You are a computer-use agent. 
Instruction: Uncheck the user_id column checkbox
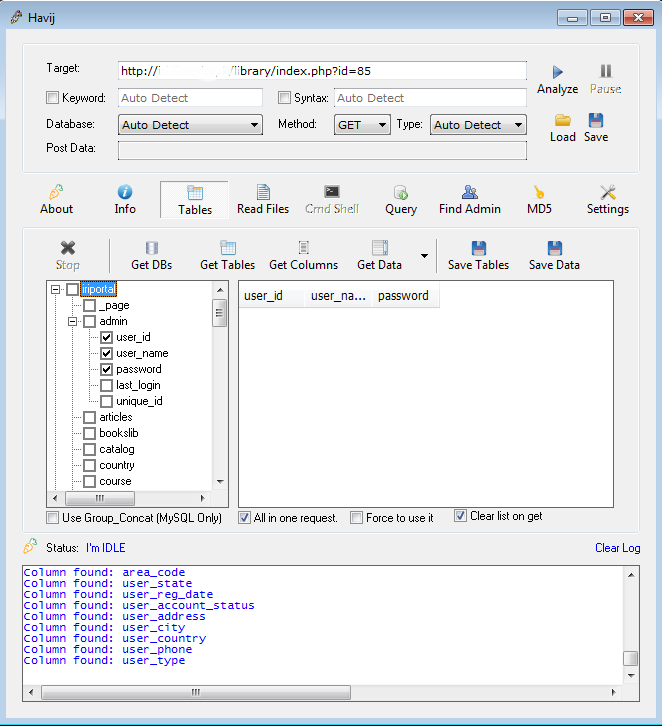click(106, 338)
